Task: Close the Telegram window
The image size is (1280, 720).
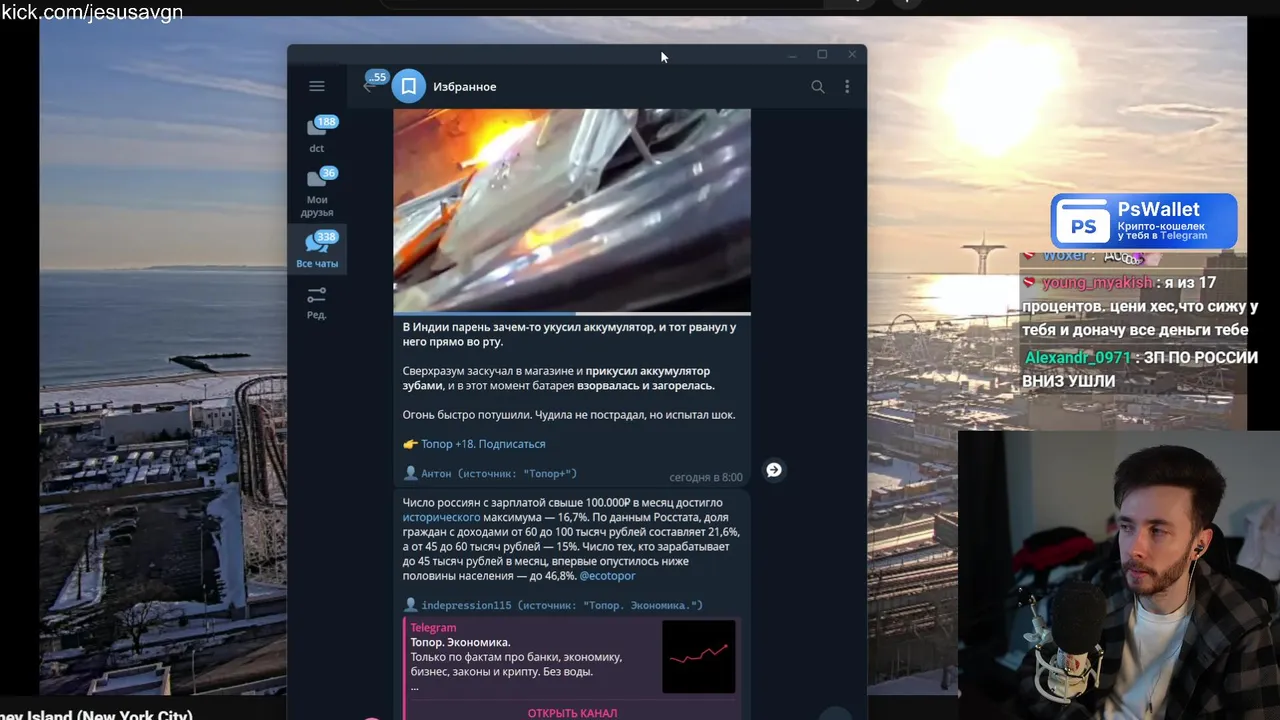Action: tap(852, 55)
